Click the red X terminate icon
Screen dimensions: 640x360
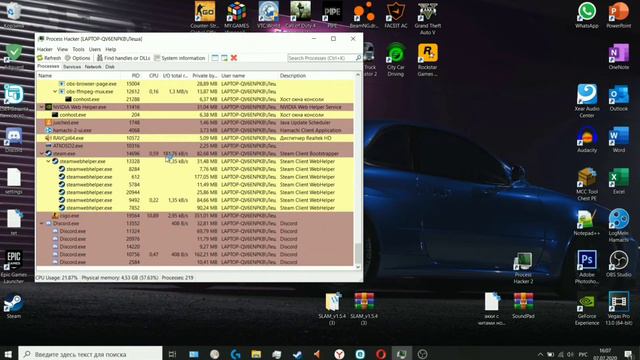[x=234, y=58]
